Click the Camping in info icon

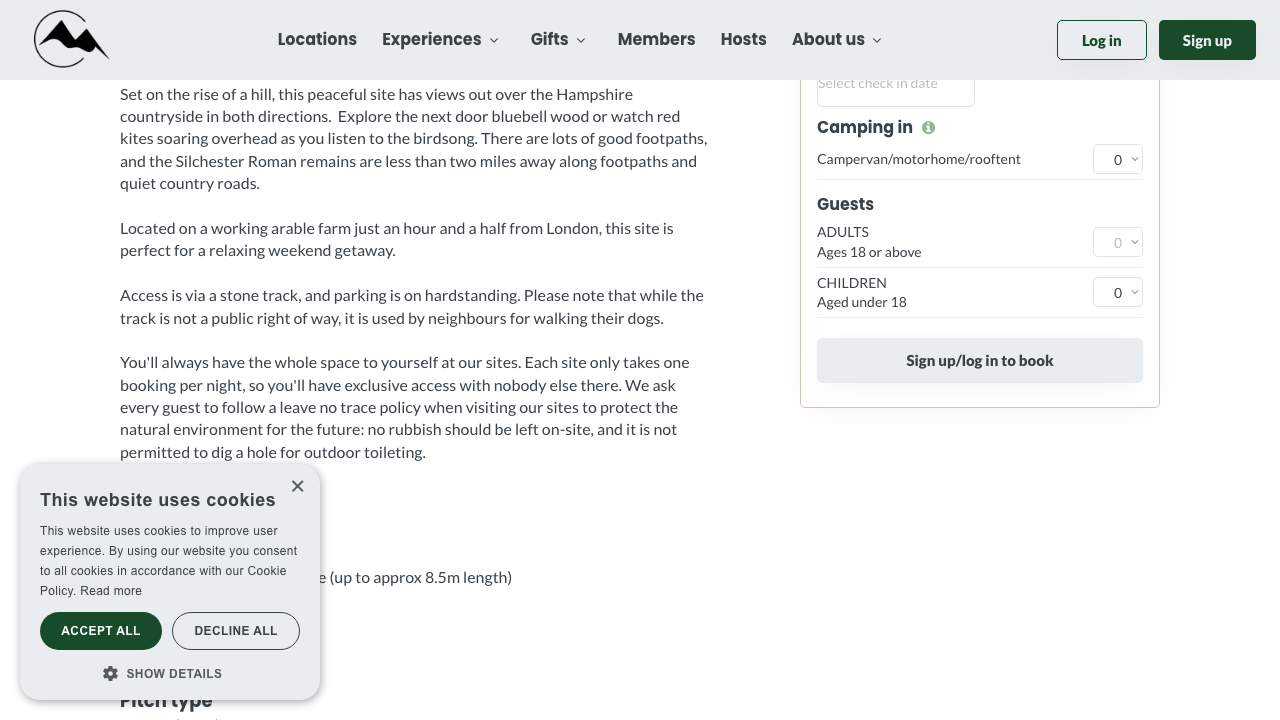coord(928,128)
